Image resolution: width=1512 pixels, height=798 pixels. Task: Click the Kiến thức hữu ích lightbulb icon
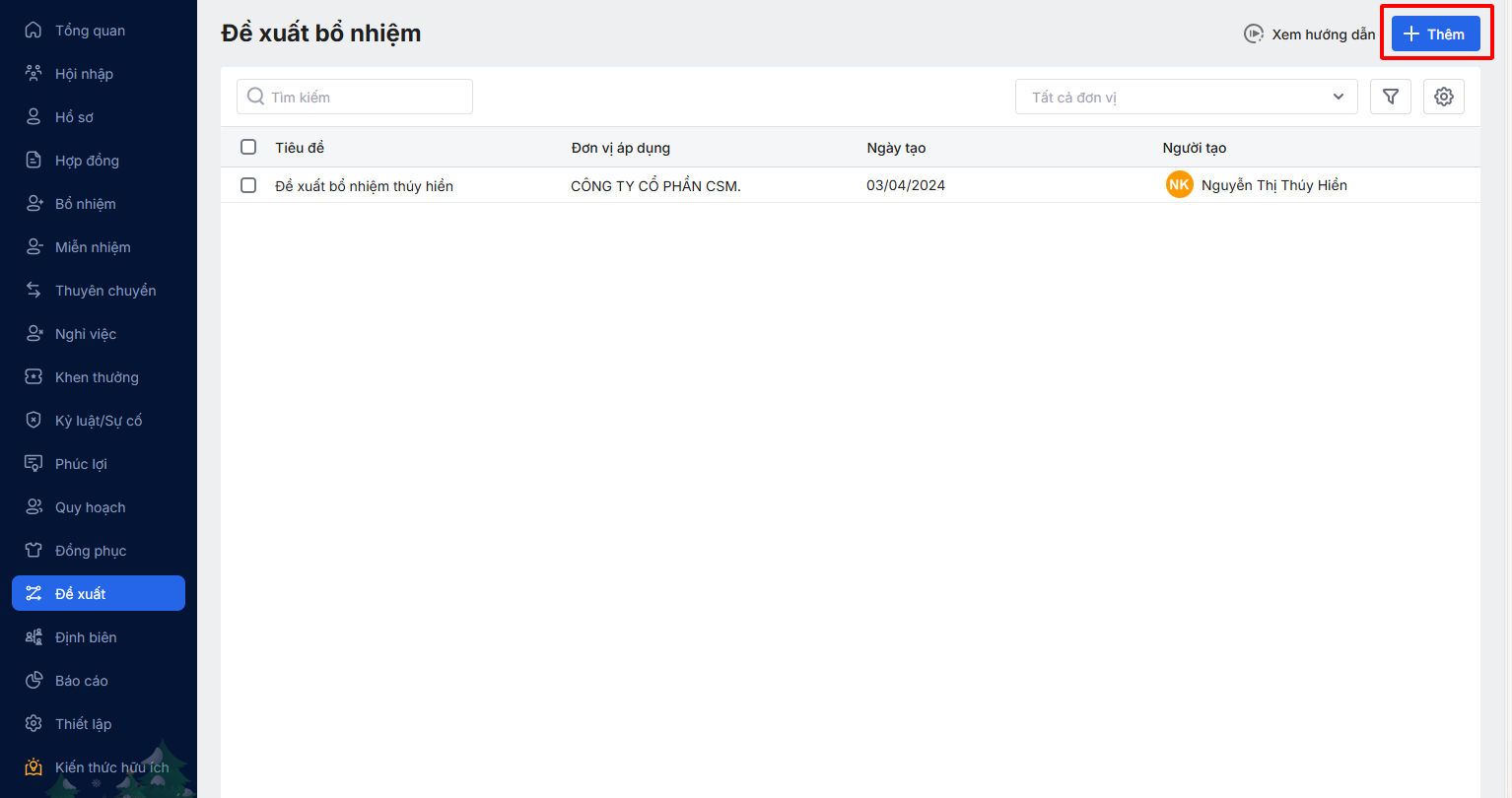[34, 767]
